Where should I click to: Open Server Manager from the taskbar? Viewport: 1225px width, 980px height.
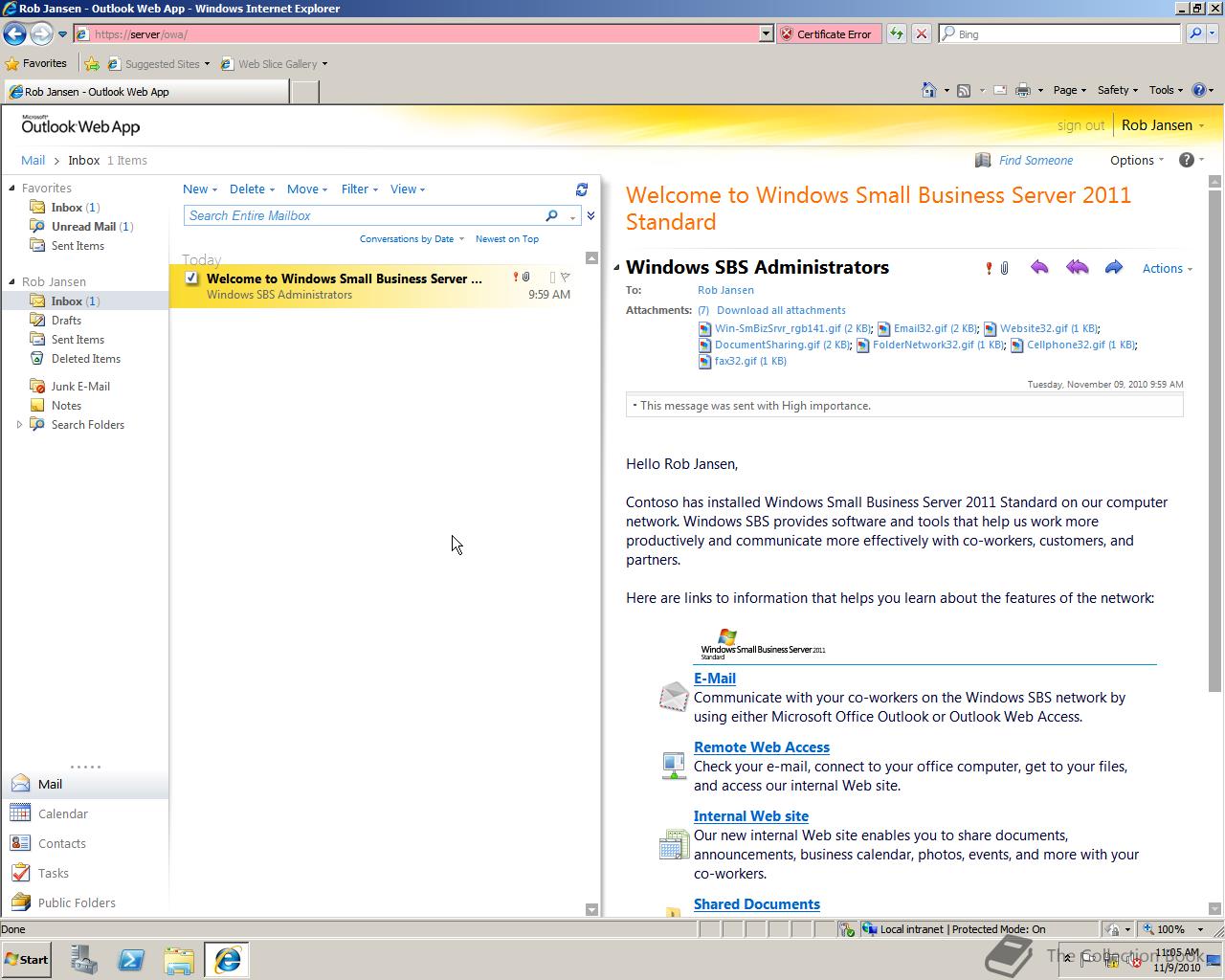[x=84, y=960]
